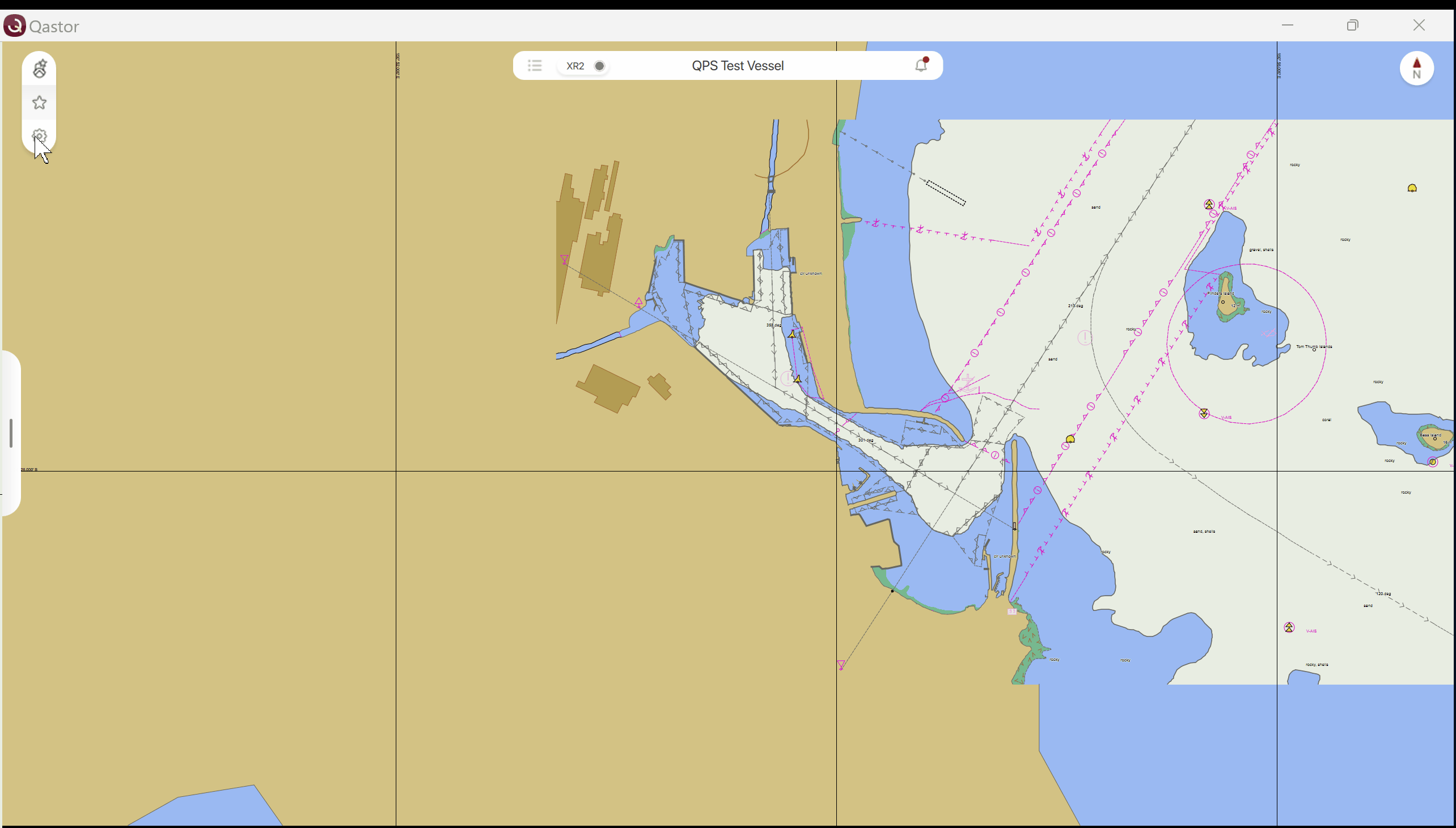Select the V-AIS marker north of Finders Island
The height and width of the screenshot is (828, 1456).
(1209, 204)
